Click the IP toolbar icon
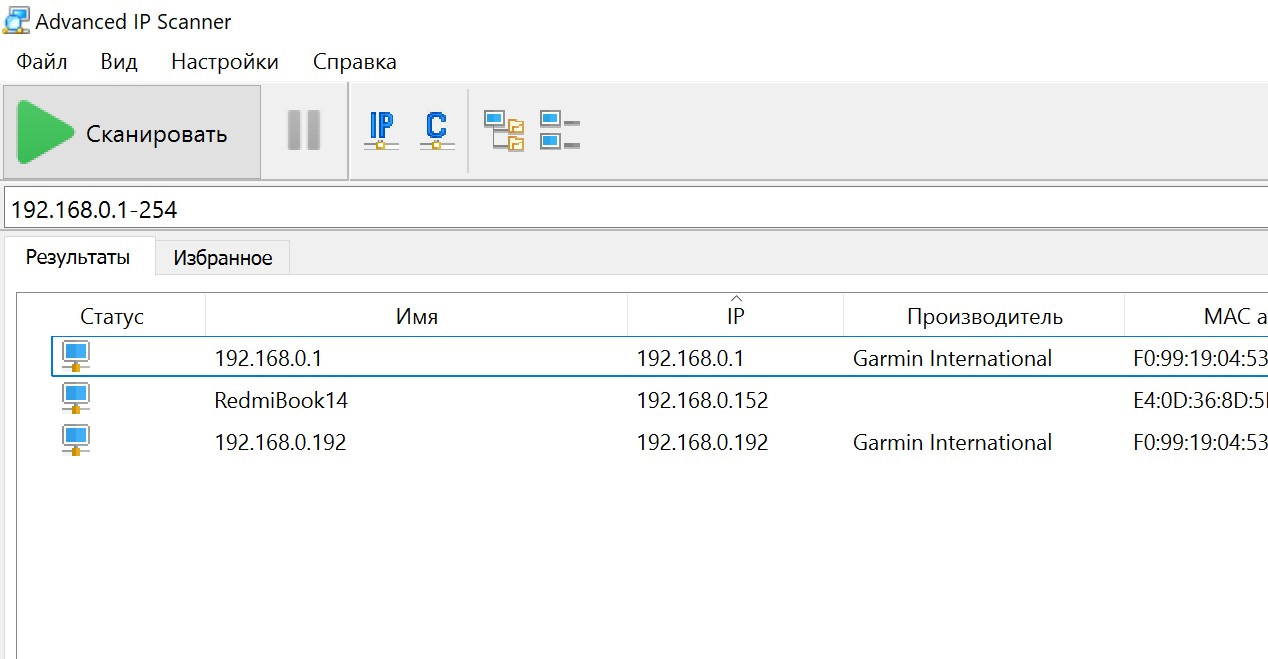The height and width of the screenshot is (659, 1268). pos(381,131)
